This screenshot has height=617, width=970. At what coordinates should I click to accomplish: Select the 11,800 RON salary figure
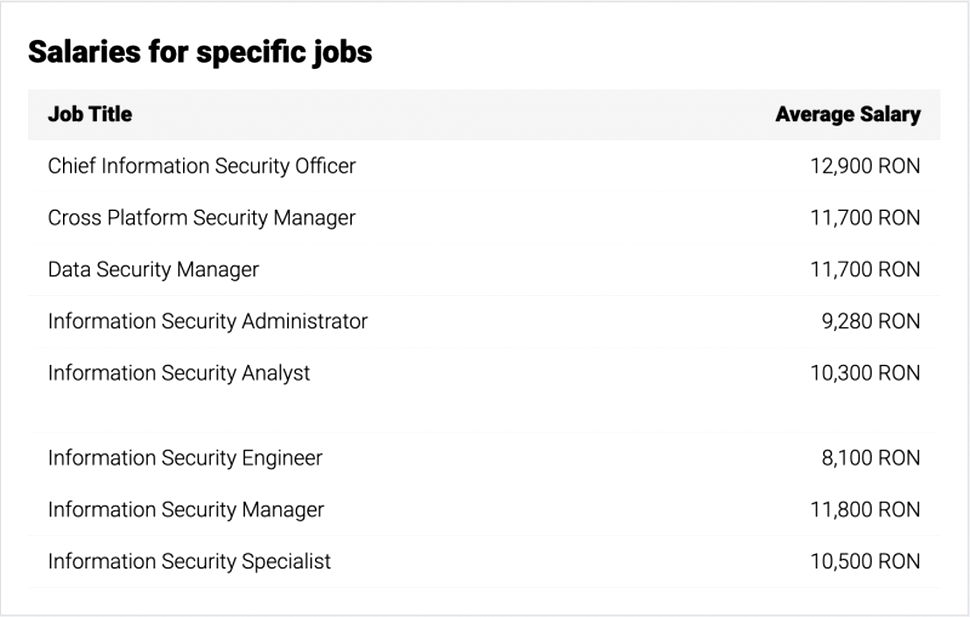pyautogui.click(x=864, y=510)
